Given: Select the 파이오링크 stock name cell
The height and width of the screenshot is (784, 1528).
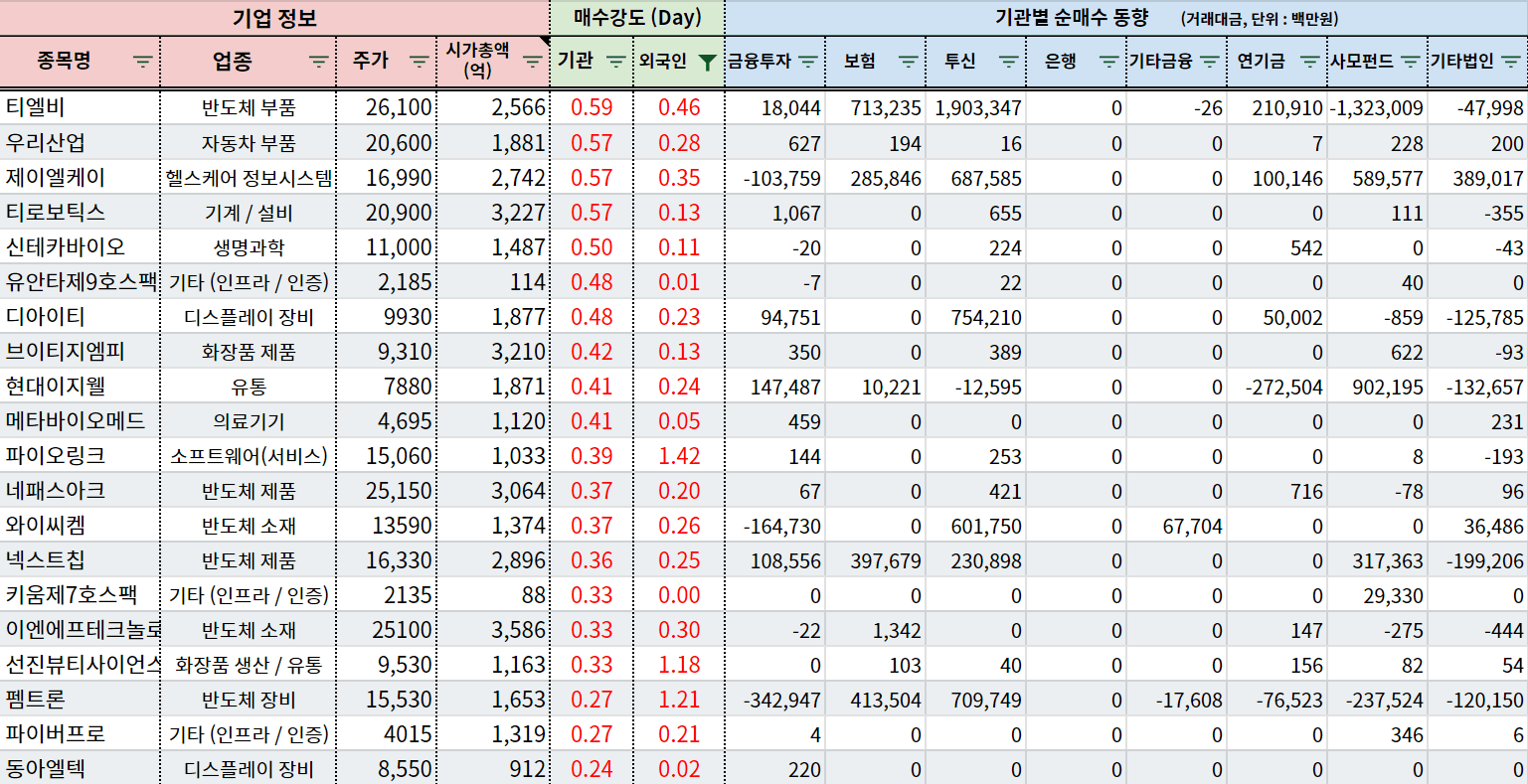Looking at the screenshot, I should (80, 455).
